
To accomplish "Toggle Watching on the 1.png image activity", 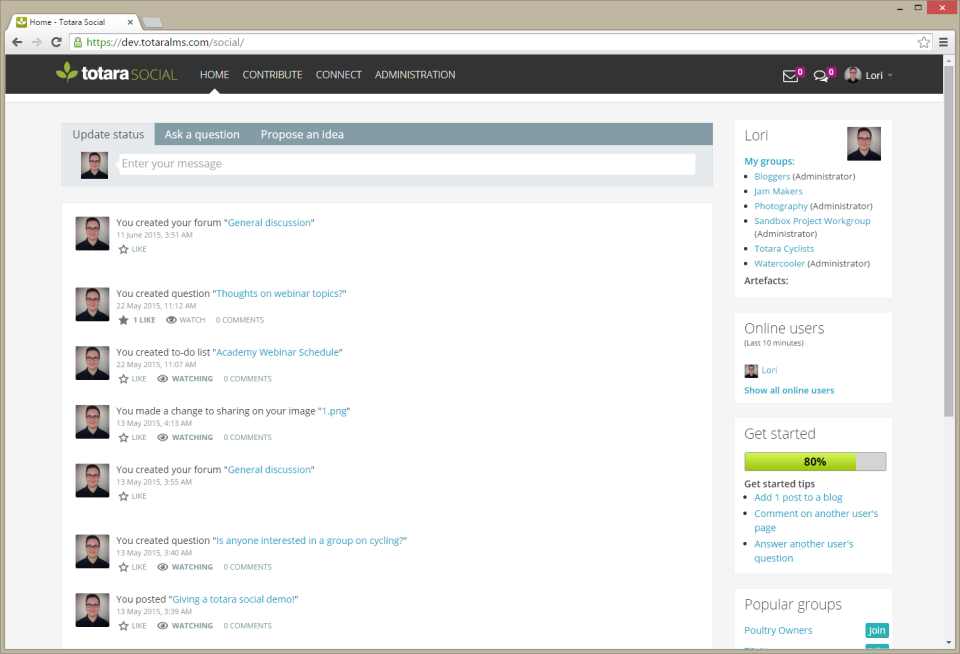I will pos(185,438).
